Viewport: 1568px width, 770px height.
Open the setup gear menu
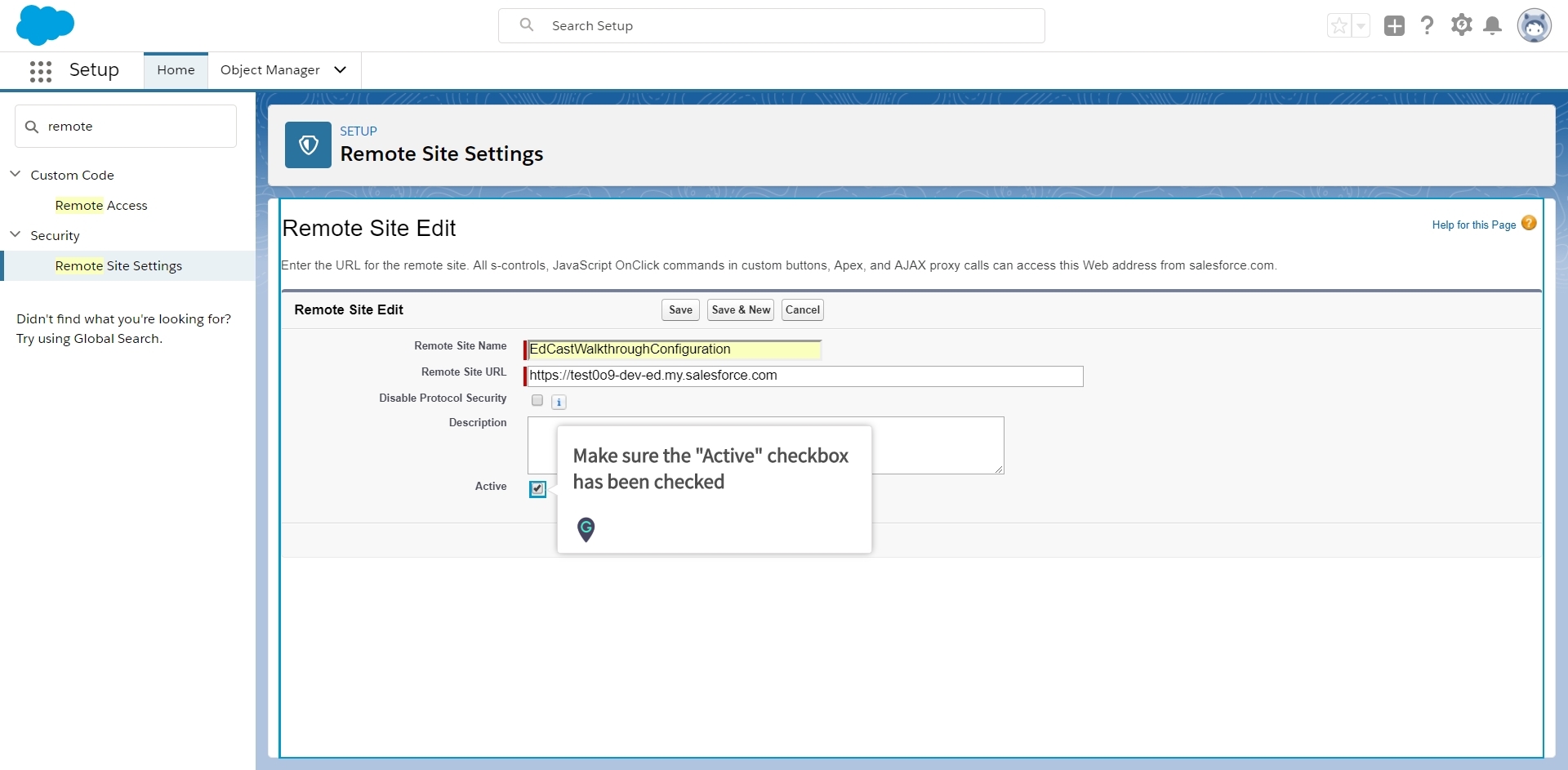pos(1461,25)
